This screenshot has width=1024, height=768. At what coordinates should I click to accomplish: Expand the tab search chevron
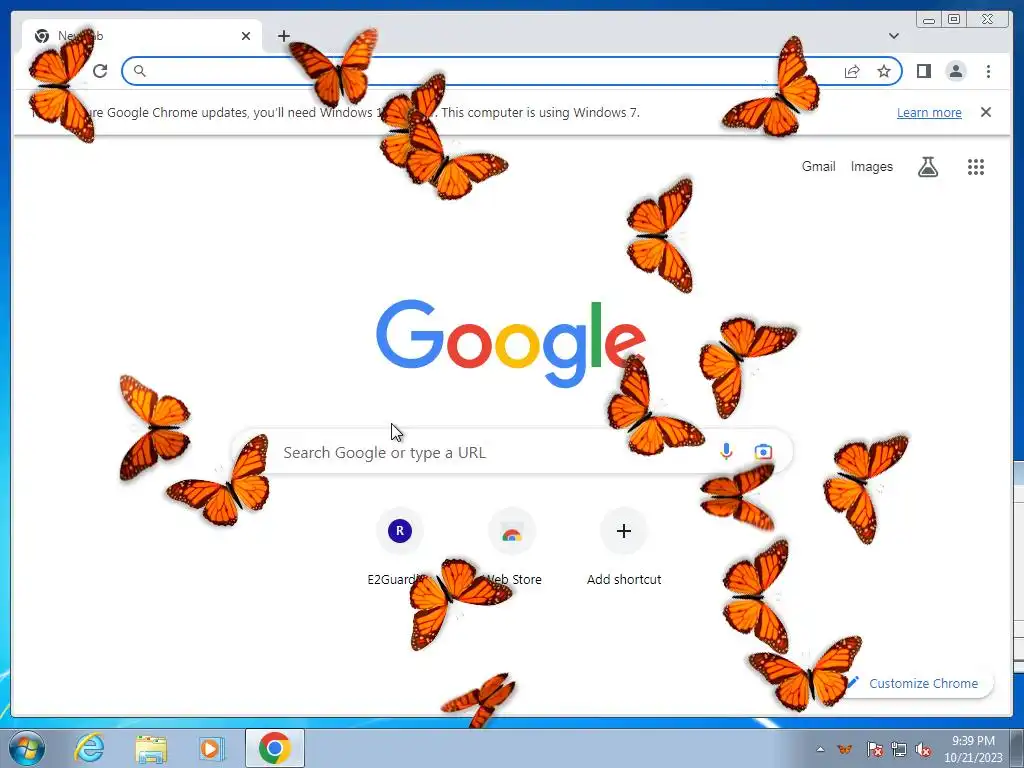pos(893,36)
